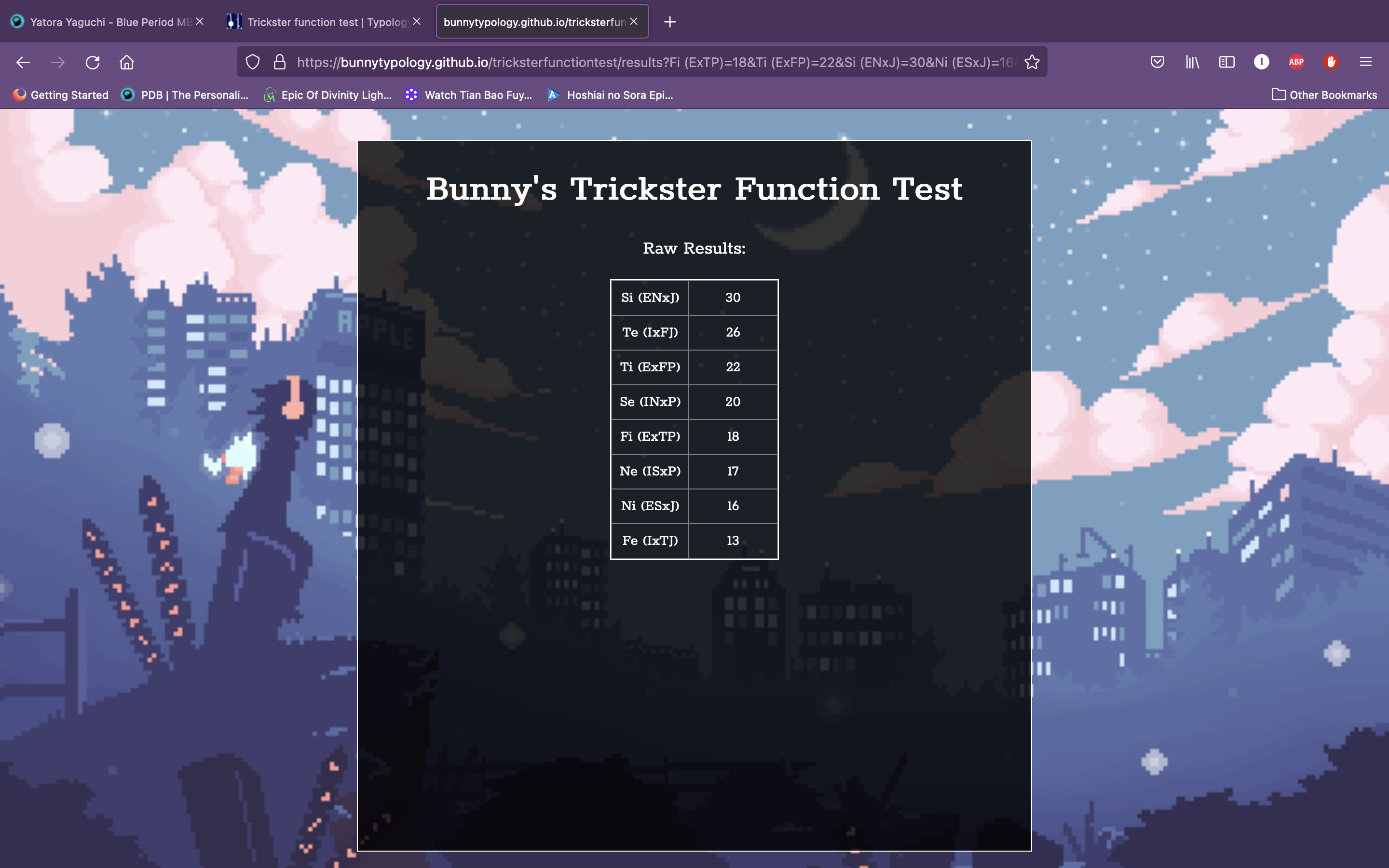Image resolution: width=1389 pixels, height=868 pixels.
Task: Close the Yatora Yaguchi tab
Action: pyautogui.click(x=200, y=21)
